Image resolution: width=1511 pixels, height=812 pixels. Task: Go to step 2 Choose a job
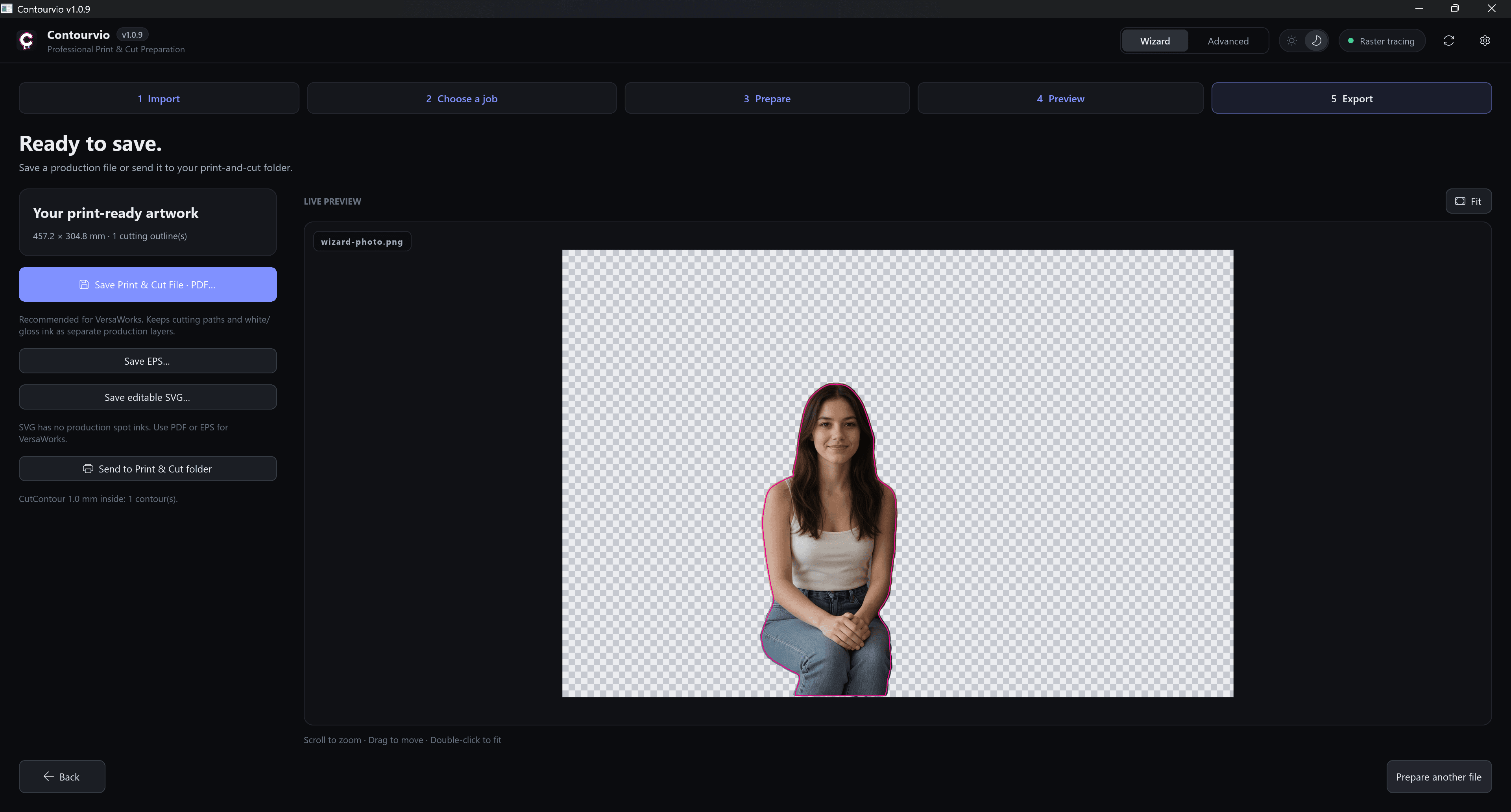(x=462, y=98)
